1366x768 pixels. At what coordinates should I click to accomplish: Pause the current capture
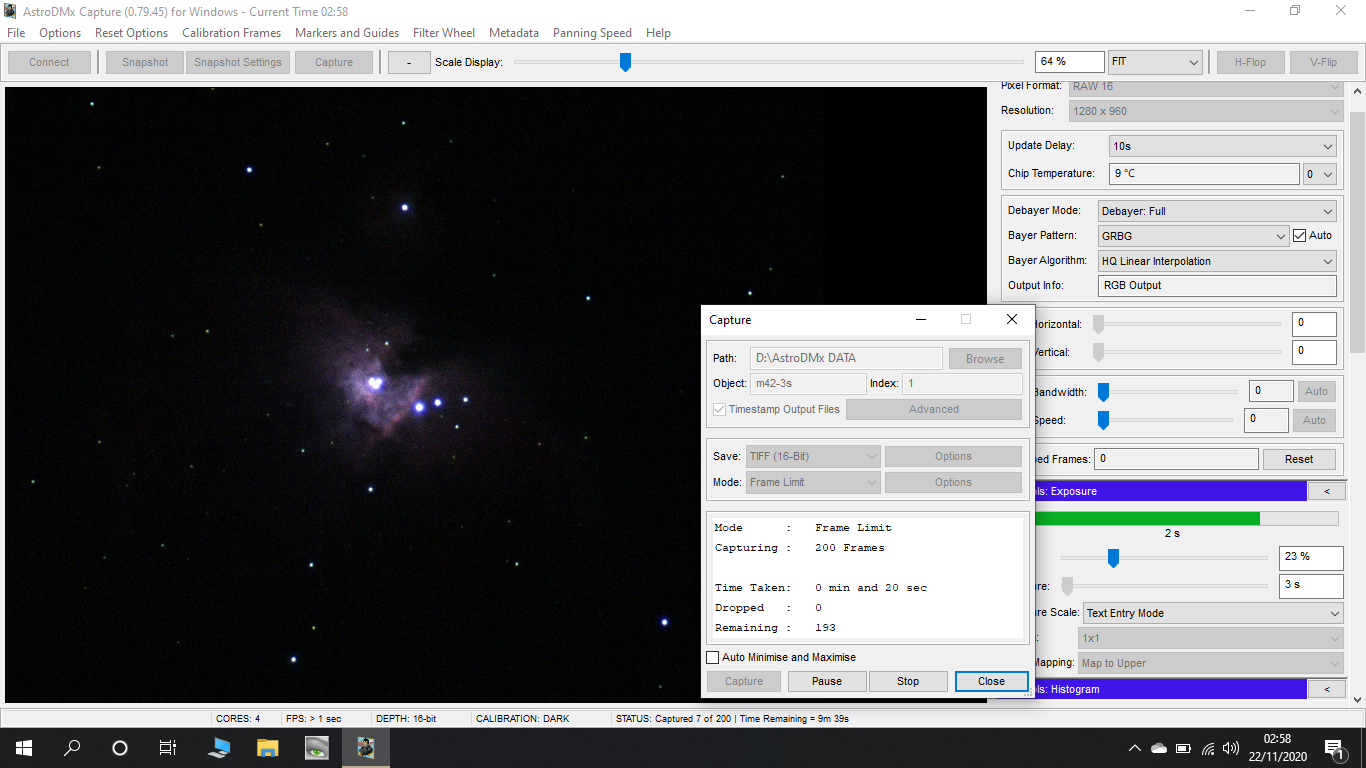click(x=826, y=681)
